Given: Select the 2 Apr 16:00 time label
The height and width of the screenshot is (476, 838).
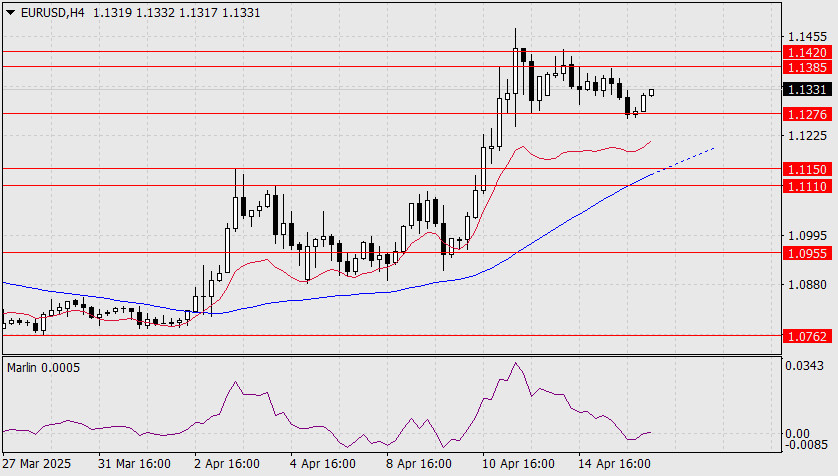Looking at the screenshot, I should [x=227, y=464].
